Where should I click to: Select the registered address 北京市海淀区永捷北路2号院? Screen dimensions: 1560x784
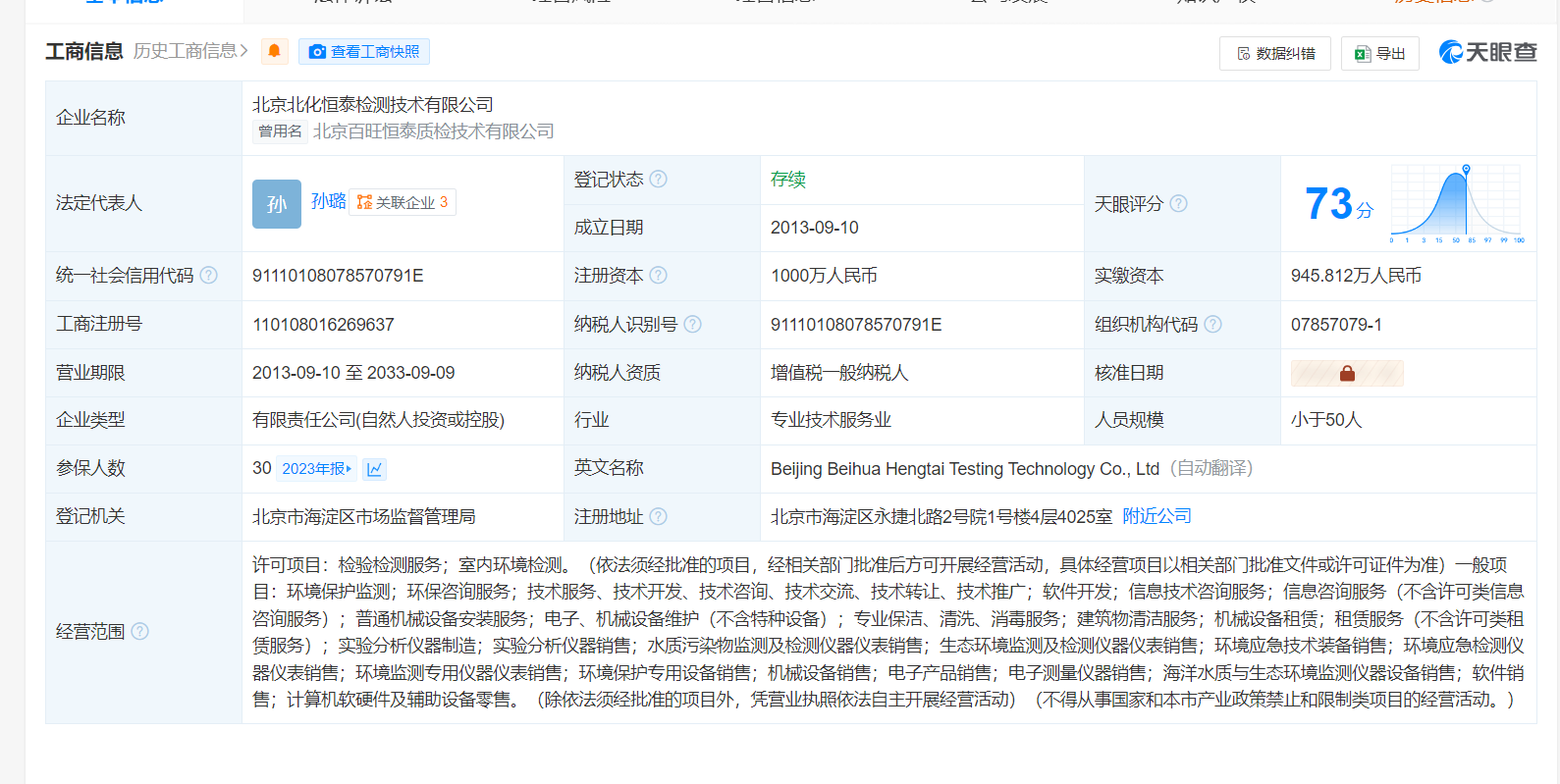tap(941, 516)
